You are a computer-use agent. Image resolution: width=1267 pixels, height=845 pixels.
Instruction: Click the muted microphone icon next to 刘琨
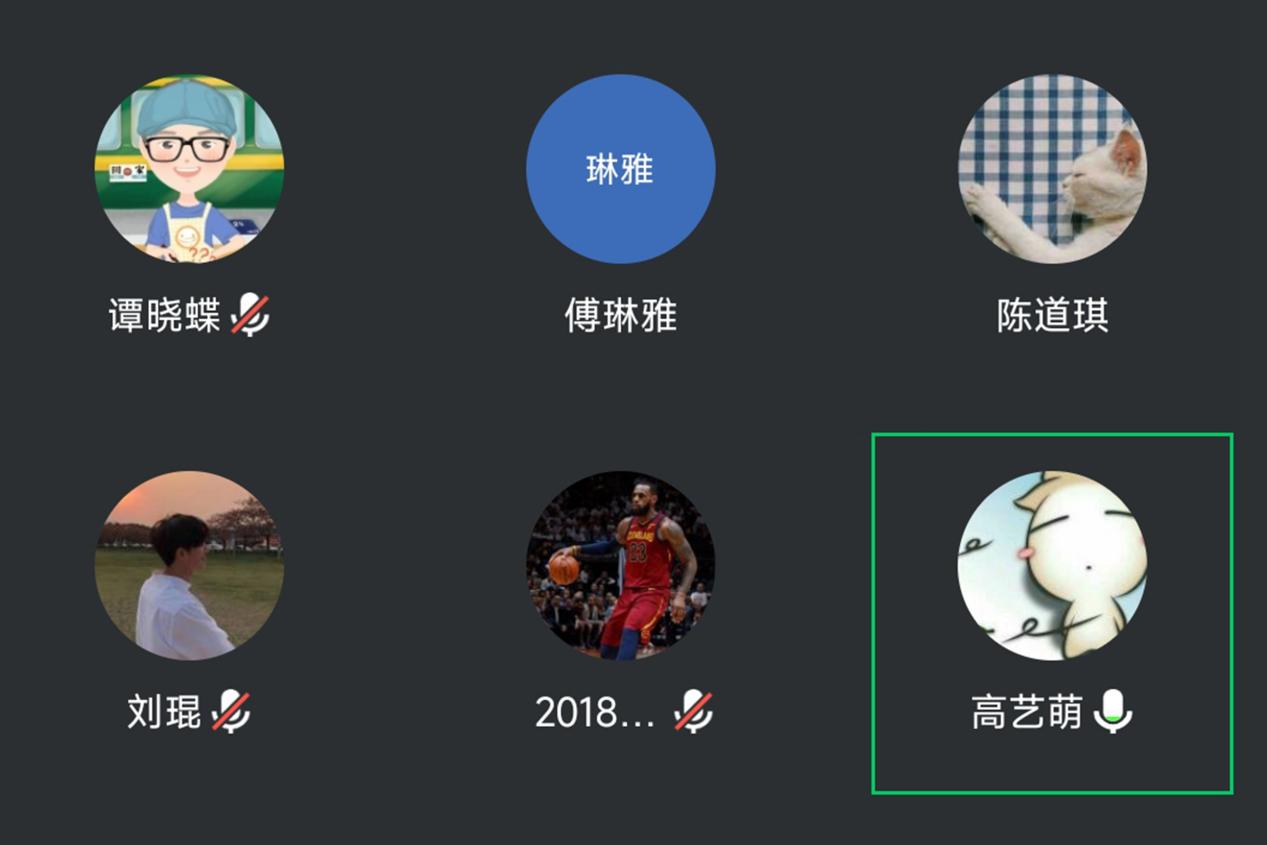tap(231, 712)
